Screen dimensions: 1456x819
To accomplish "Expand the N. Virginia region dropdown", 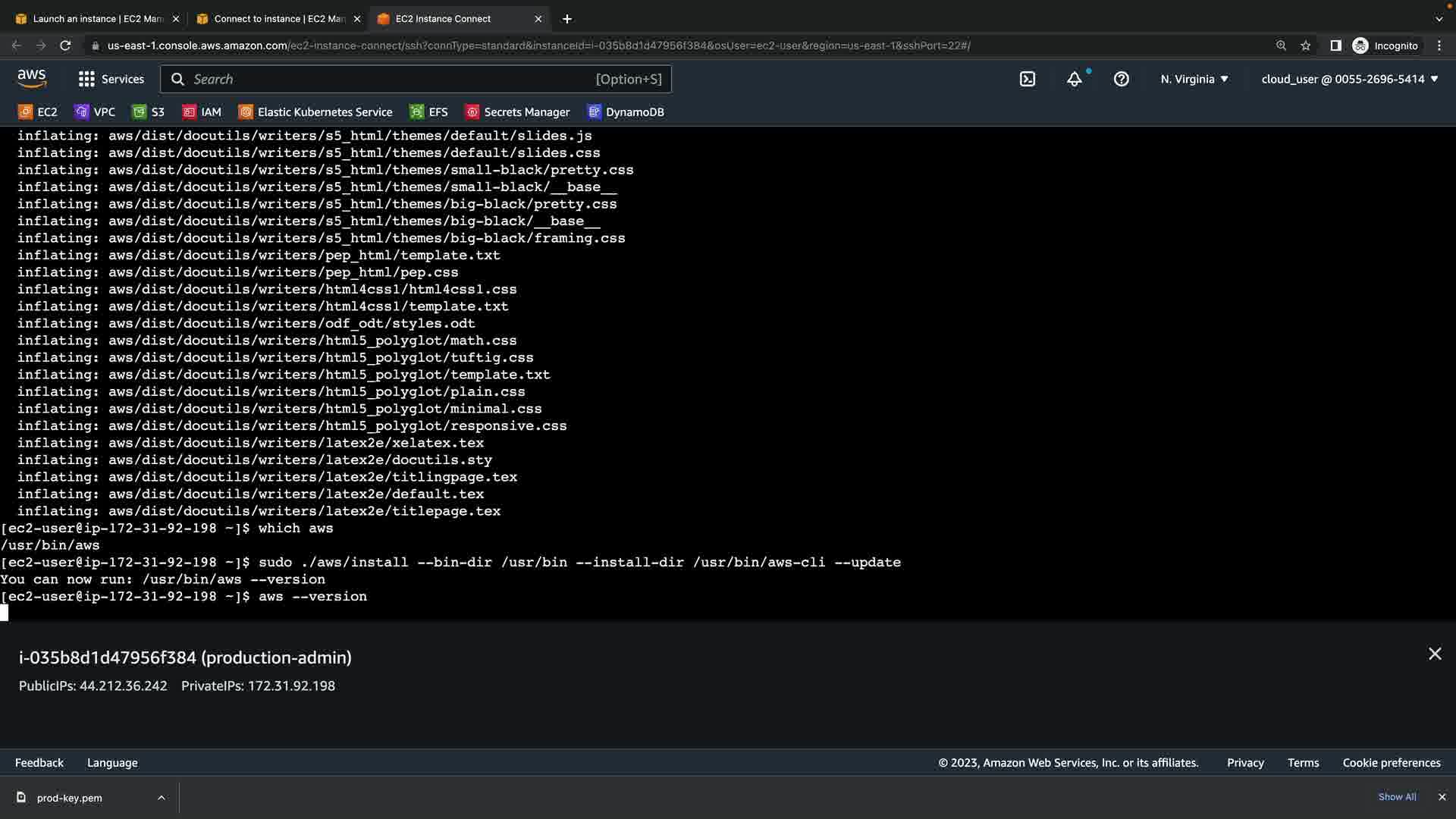I will 1194,79.
